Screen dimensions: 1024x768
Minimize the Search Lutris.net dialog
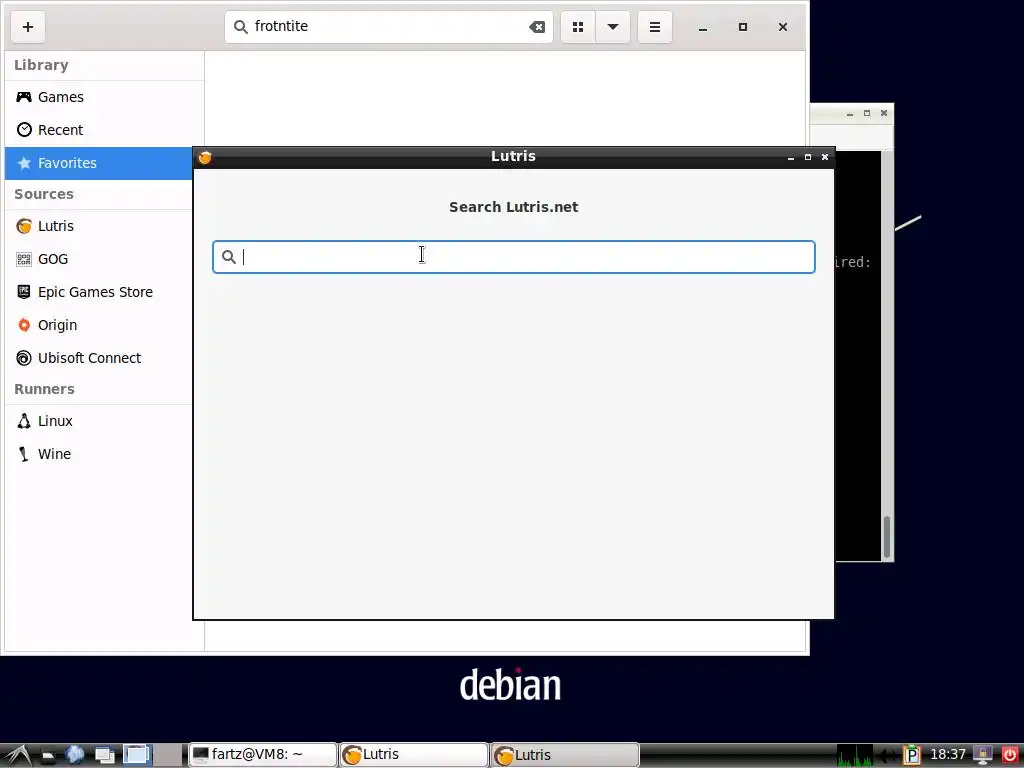(791, 157)
